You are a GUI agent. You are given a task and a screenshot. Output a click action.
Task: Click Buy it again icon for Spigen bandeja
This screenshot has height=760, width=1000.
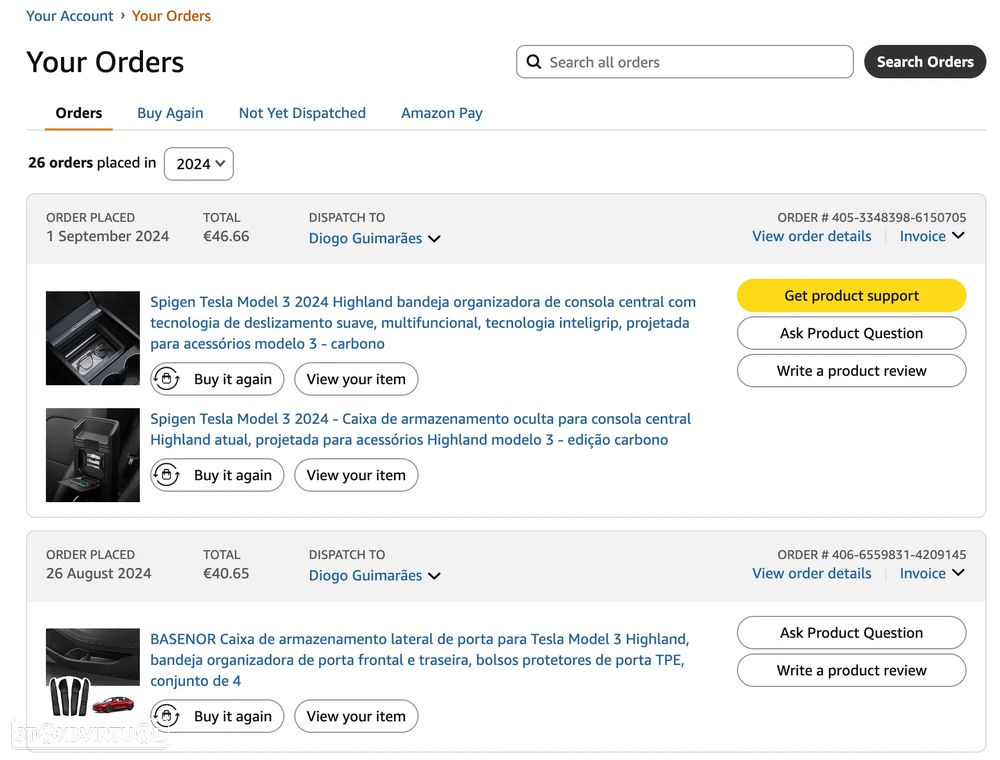(166, 379)
